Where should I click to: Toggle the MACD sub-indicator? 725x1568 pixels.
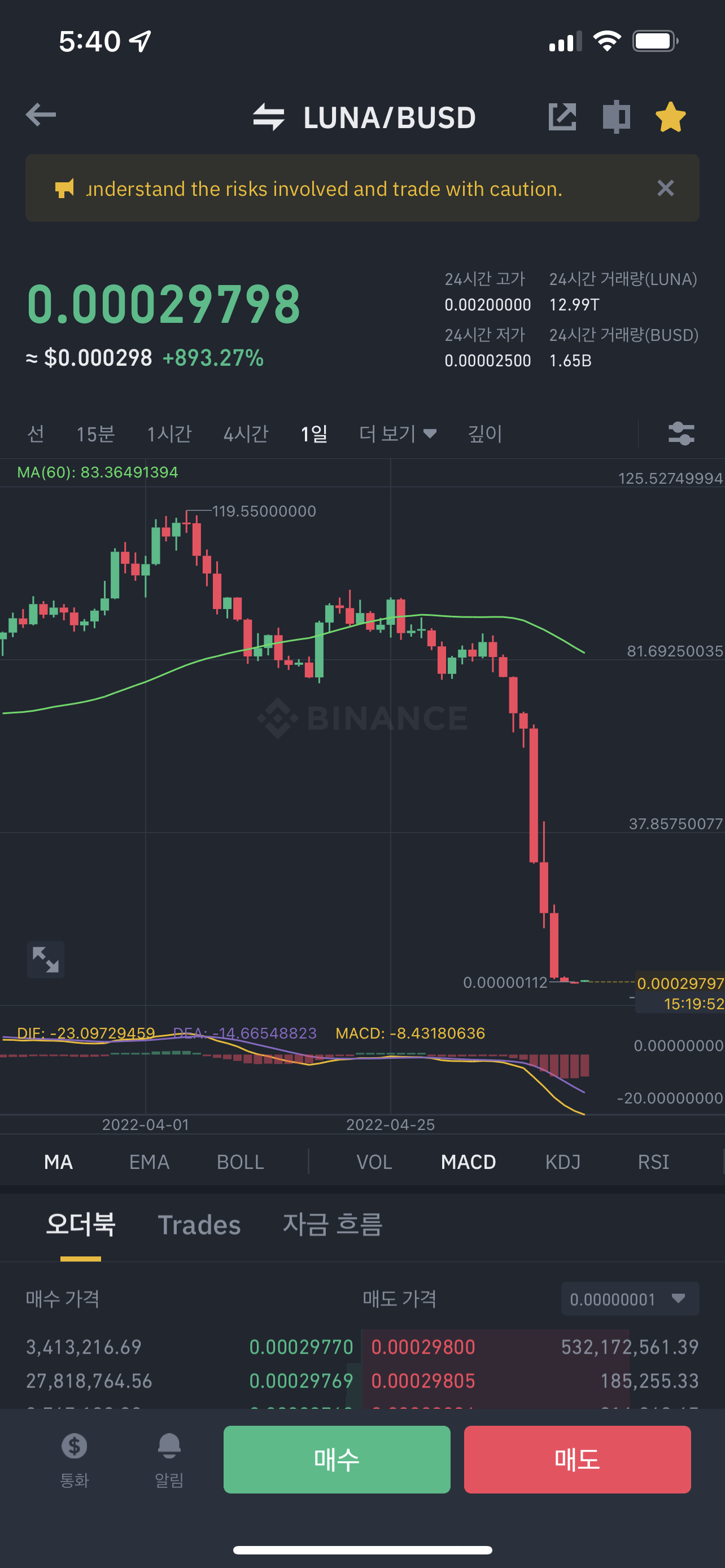(x=468, y=1162)
